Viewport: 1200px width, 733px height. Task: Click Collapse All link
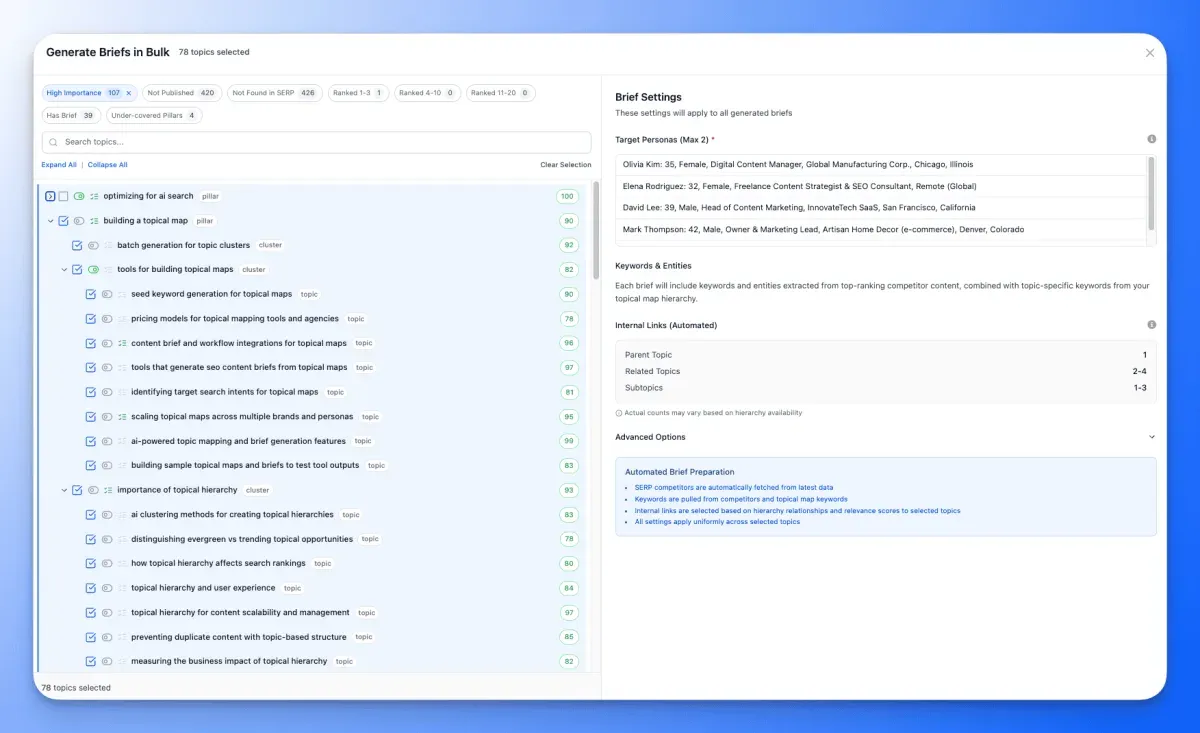click(107, 165)
